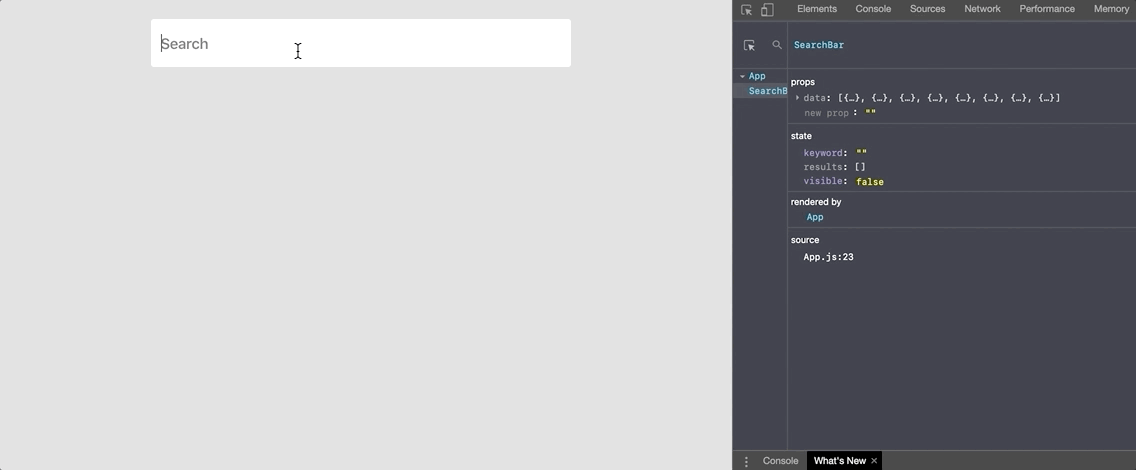The image size is (1136, 470).
Task: Collapse the App tree node
Action: coord(742,76)
